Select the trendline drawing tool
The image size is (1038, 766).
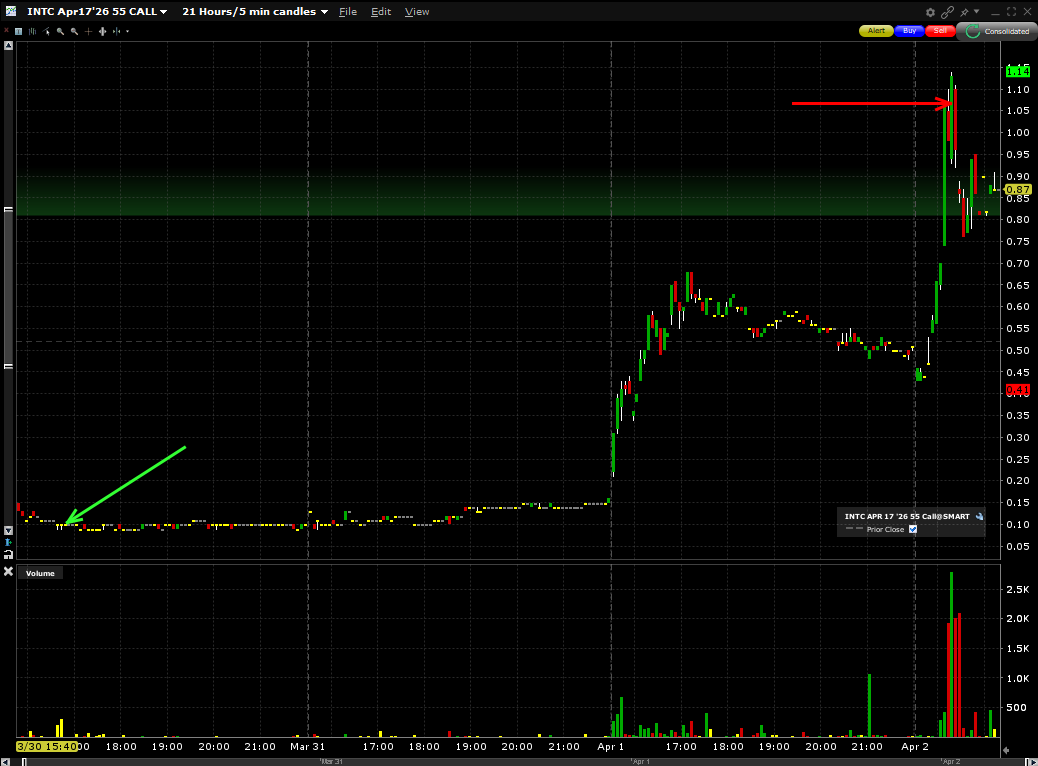(46, 31)
